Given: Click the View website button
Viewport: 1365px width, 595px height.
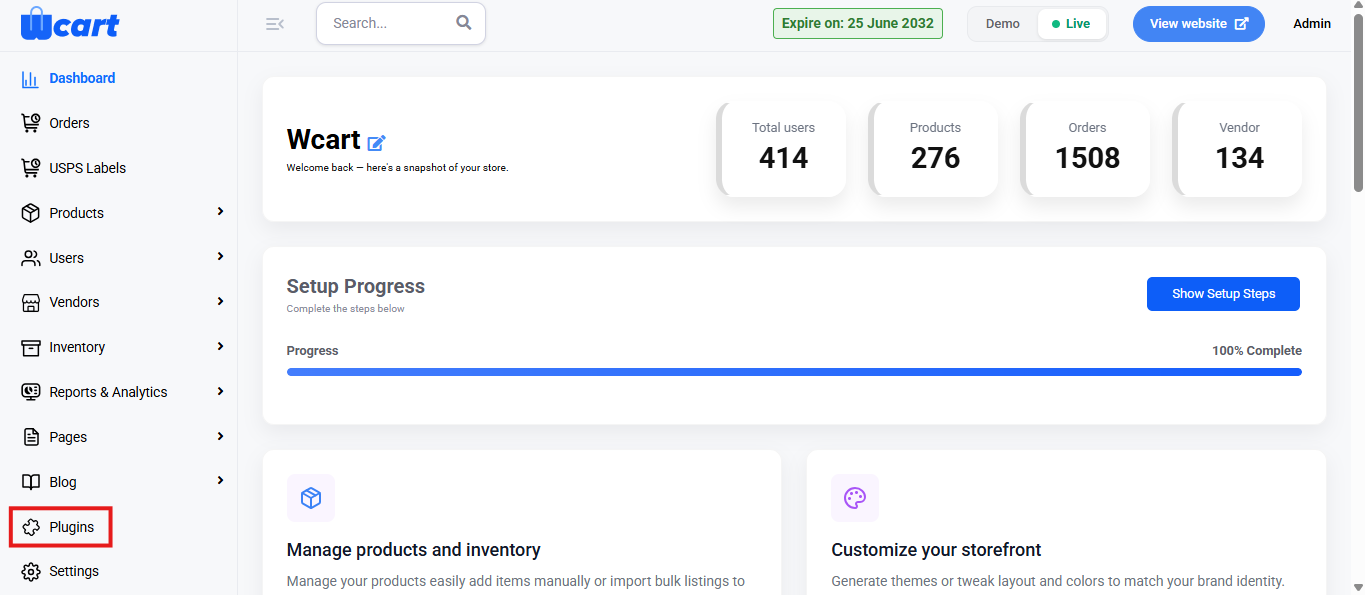Looking at the screenshot, I should [x=1198, y=24].
